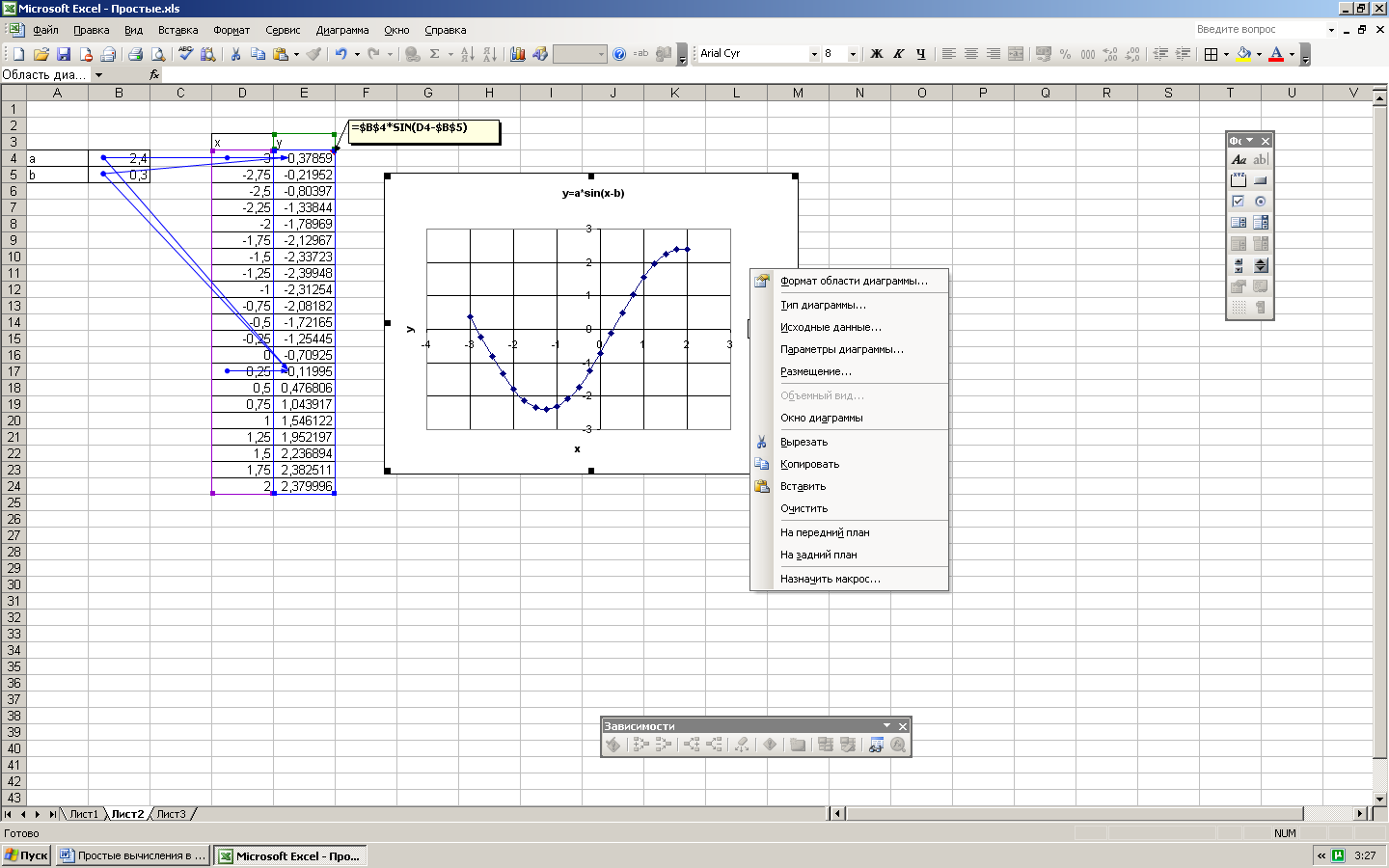Screen dimensions: 1389x868
Task: Open paste options dropdown arrow
Action: (x=296, y=54)
